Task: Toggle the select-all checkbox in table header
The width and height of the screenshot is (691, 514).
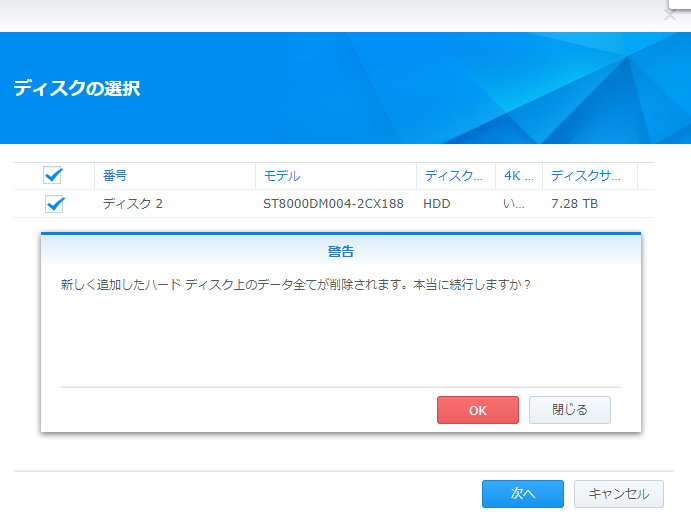Action: coord(53,175)
